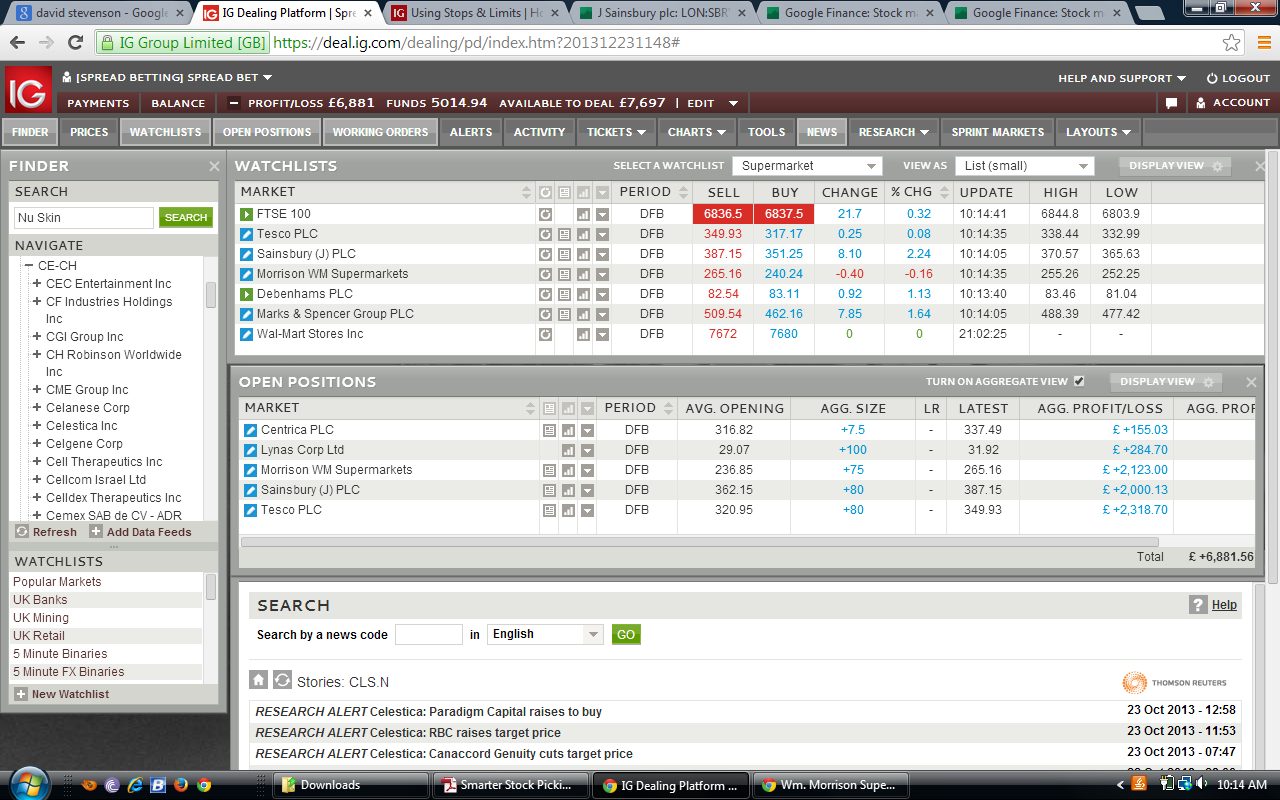Image resolution: width=1280 pixels, height=800 pixels.
Task: Click the IG logo
Action: tap(26, 91)
